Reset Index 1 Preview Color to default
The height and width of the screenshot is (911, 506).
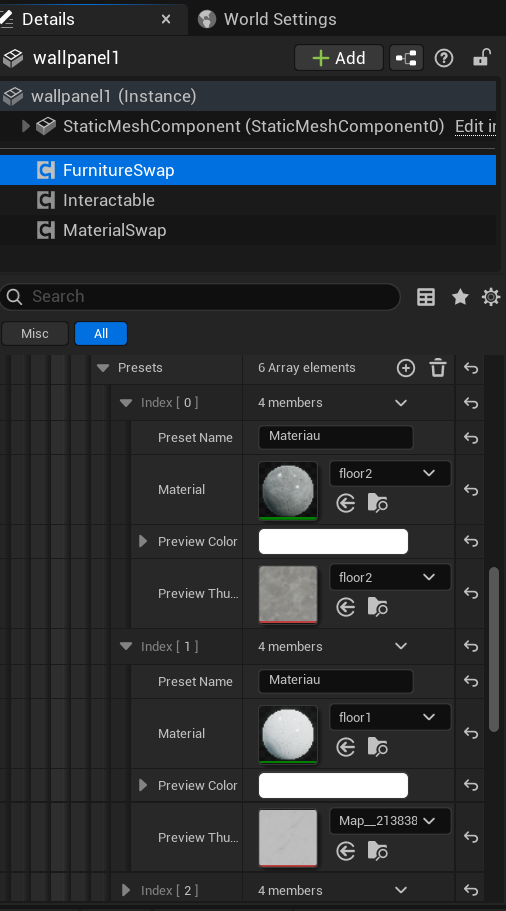coord(471,786)
